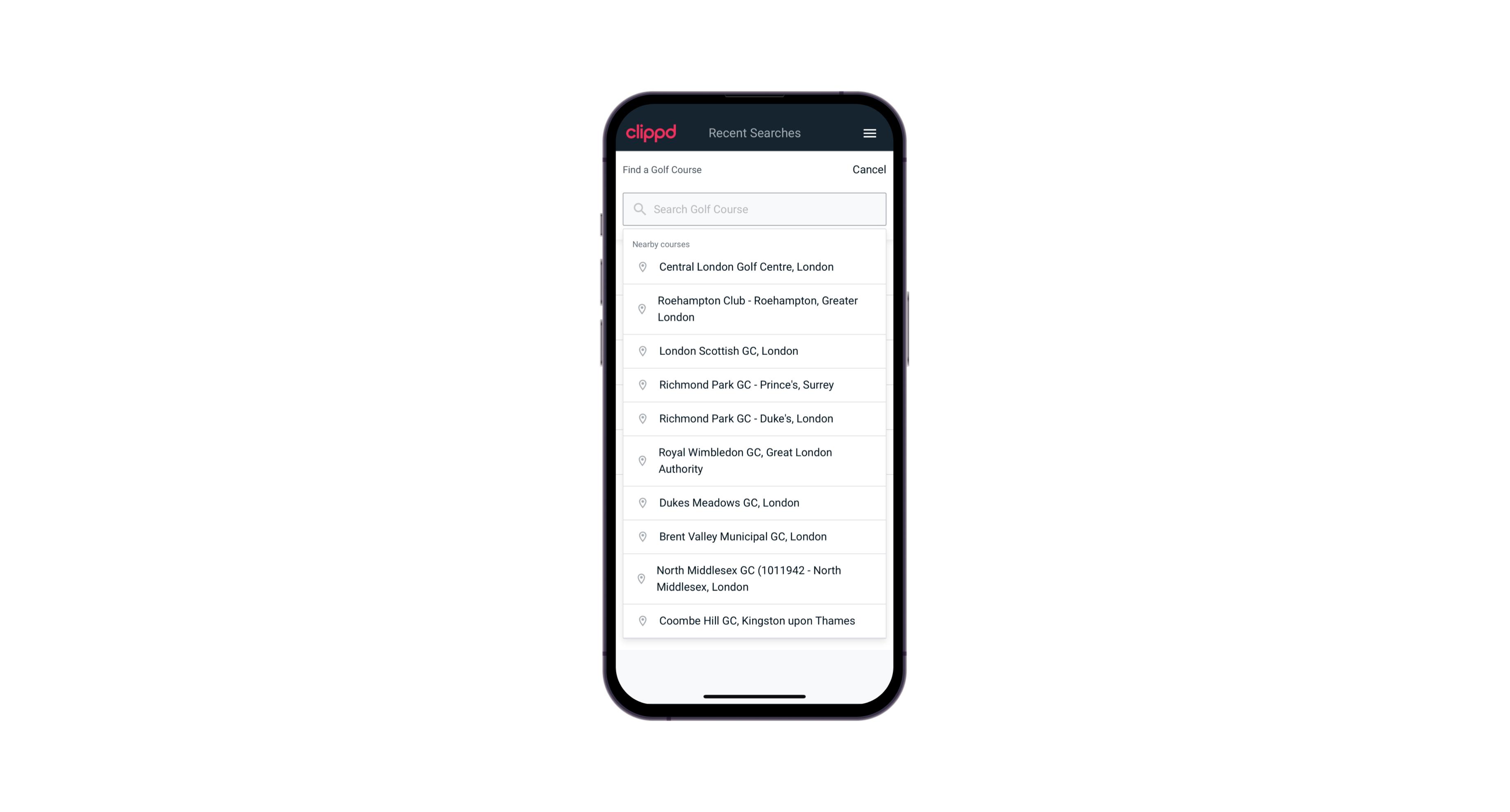Select Richmond Park GC Duke's London
The width and height of the screenshot is (1510, 812).
click(x=754, y=418)
